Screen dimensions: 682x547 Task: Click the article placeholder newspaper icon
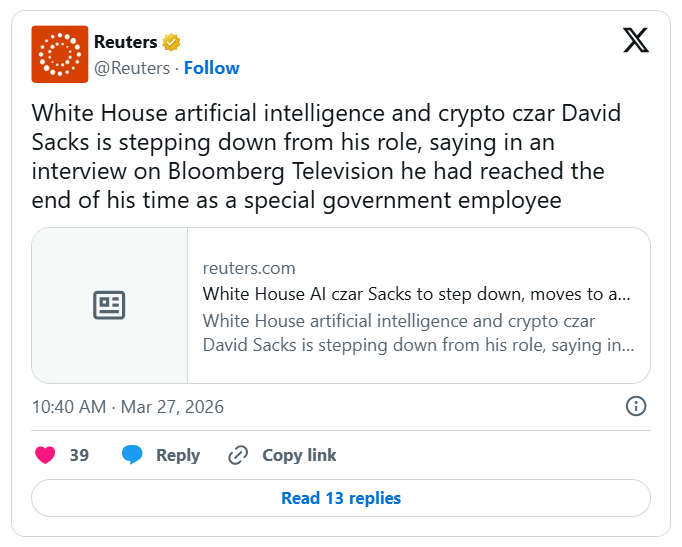click(109, 305)
